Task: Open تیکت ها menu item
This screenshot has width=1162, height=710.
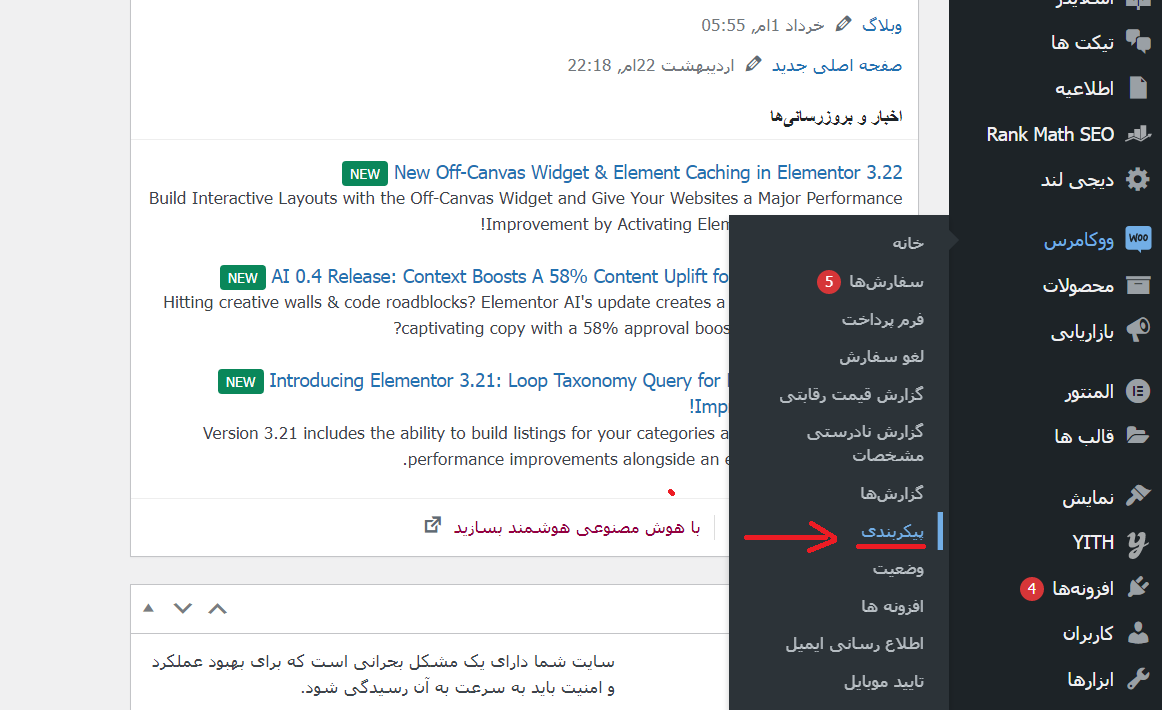Action: [1082, 42]
